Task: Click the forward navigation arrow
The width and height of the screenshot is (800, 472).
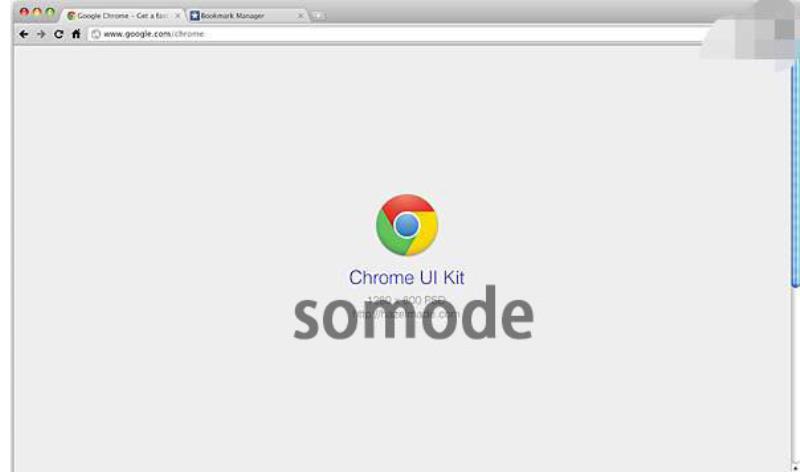Action: (x=41, y=34)
